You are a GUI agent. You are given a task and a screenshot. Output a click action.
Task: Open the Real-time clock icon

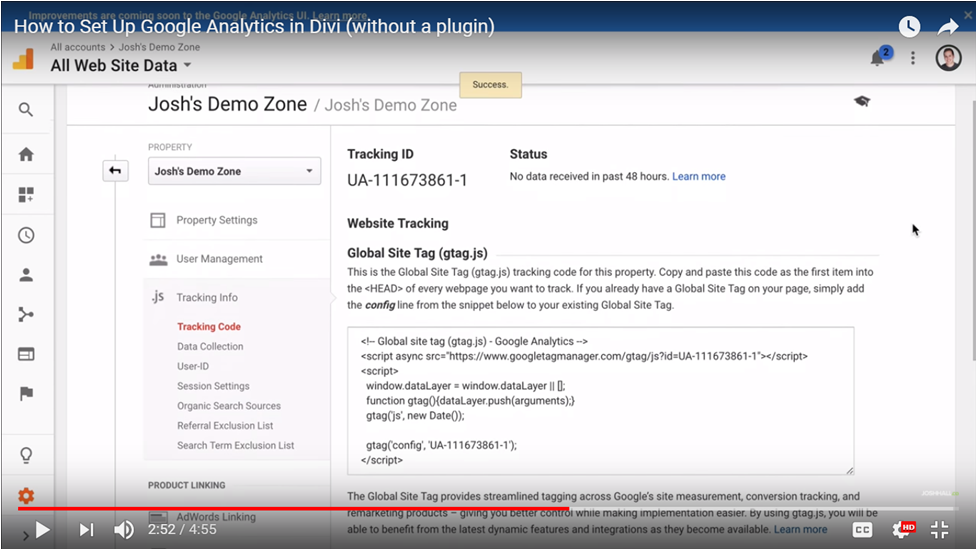click(x=26, y=236)
